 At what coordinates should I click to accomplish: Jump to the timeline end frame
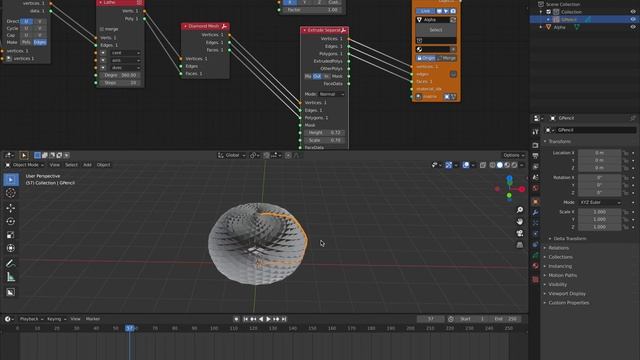(x=284, y=319)
